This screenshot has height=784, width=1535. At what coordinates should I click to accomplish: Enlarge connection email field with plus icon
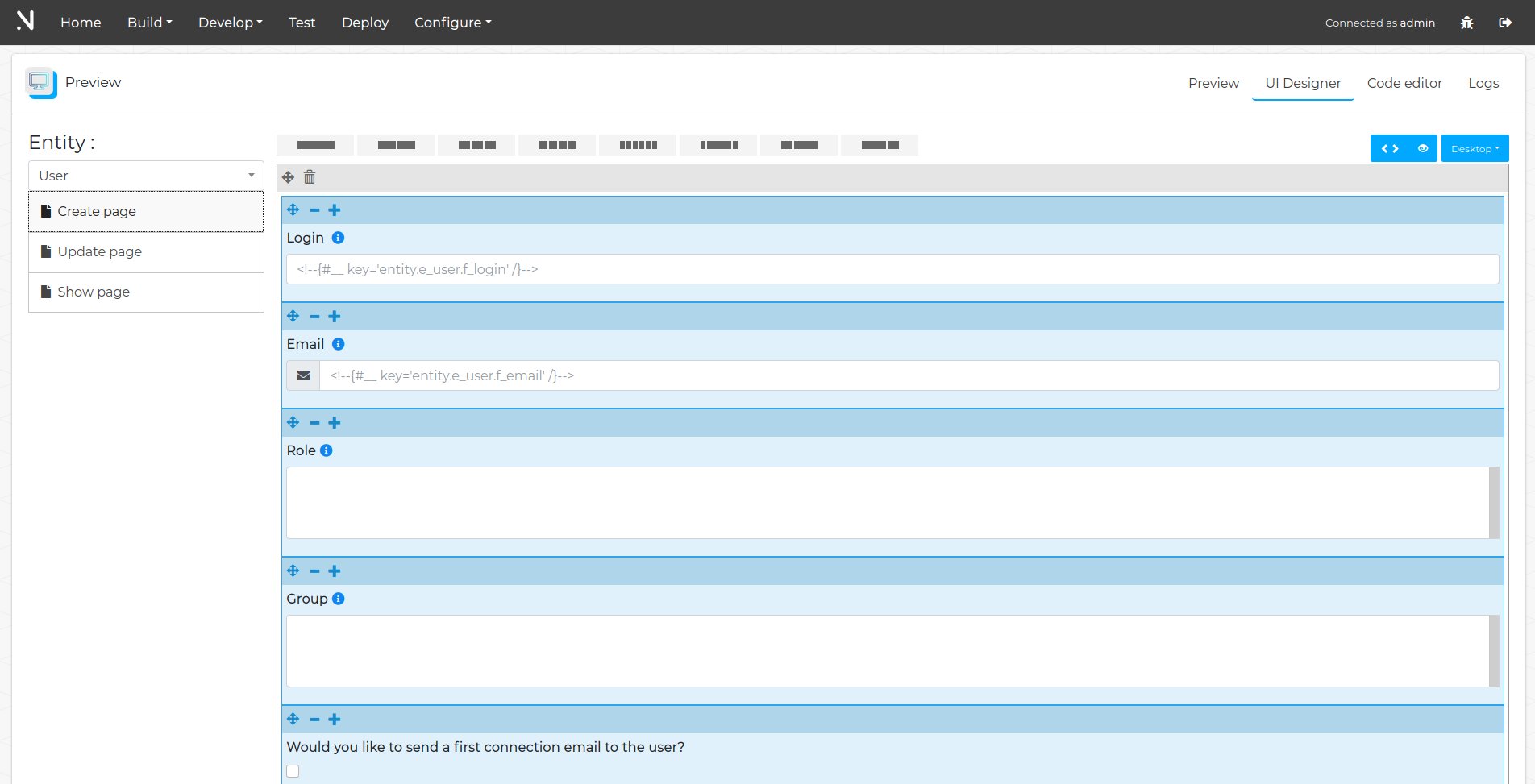tap(335, 720)
